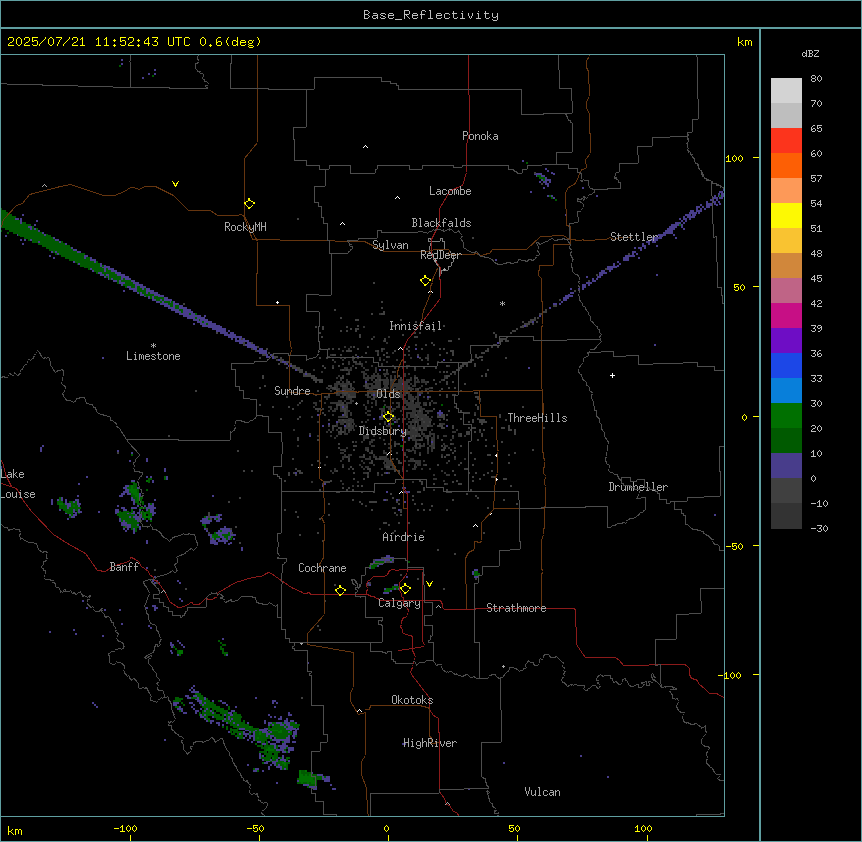Click the Stettler town label
Screen dimensions: 862x842
pyautogui.click(x=634, y=236)
